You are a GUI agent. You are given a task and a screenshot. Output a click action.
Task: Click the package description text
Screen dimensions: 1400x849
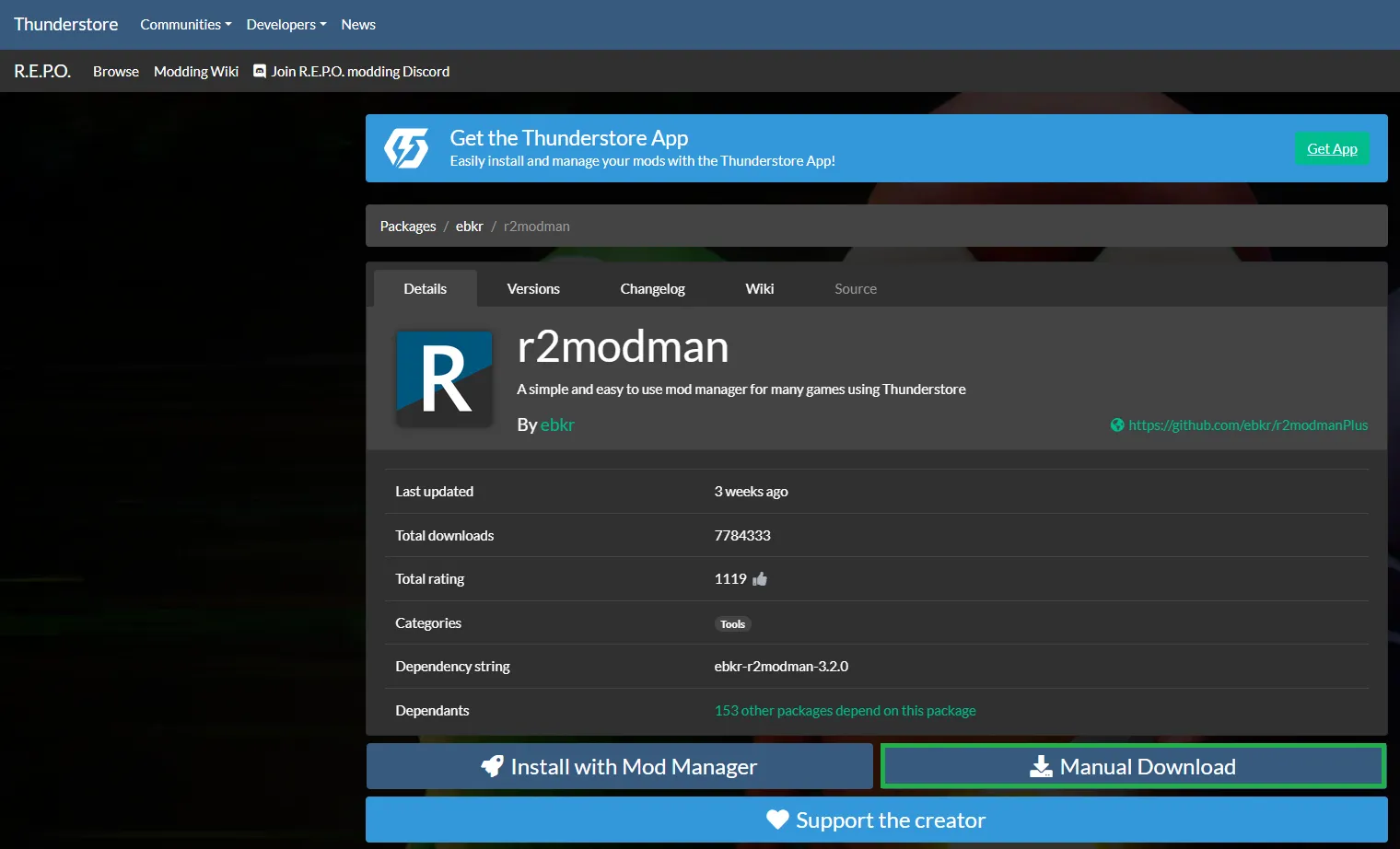[x=741, y=390]
